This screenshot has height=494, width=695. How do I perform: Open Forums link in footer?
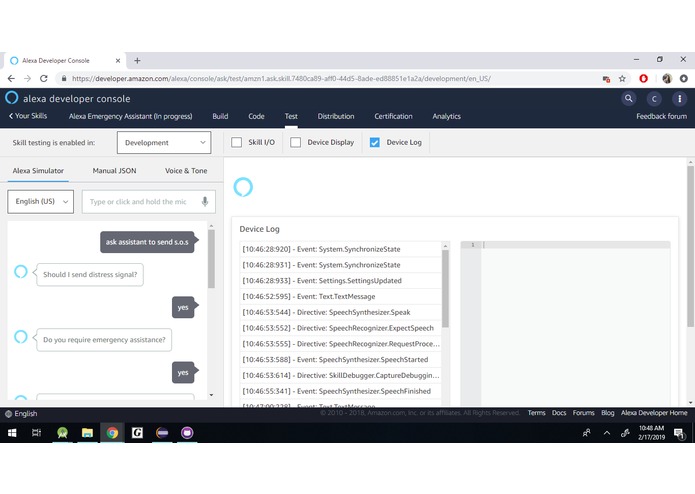pos(583,413)
